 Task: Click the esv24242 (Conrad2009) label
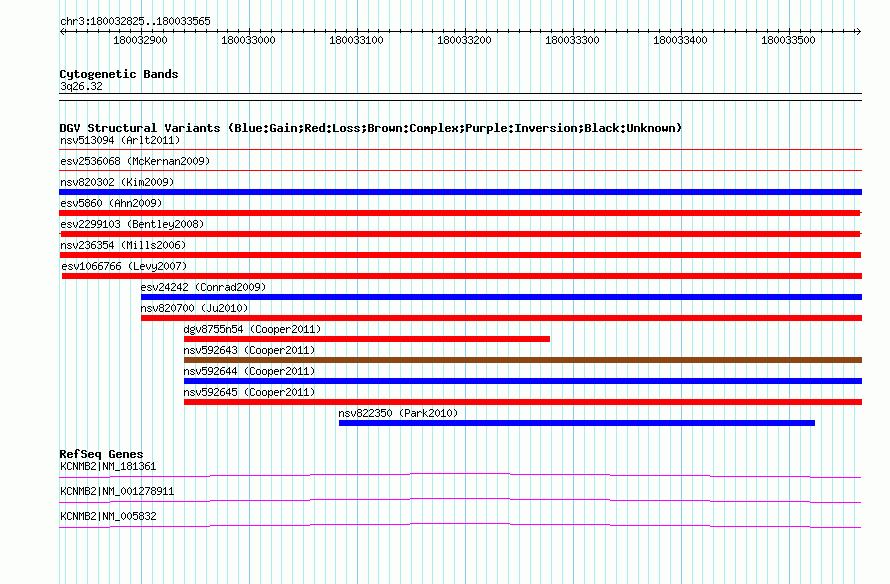tap(203, 287)
